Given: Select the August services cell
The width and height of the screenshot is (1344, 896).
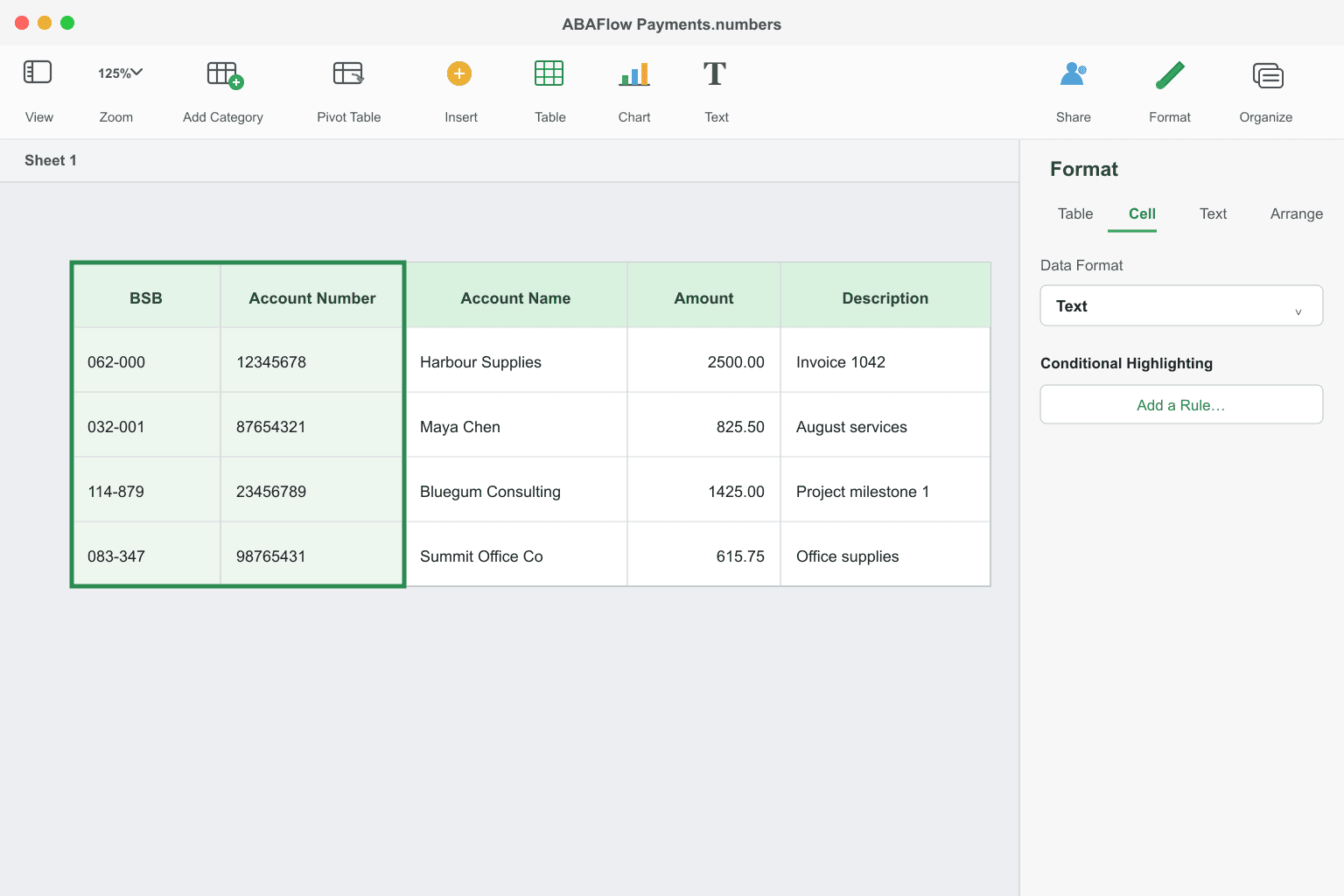Looking at the screenshot, I should (885, 426).
